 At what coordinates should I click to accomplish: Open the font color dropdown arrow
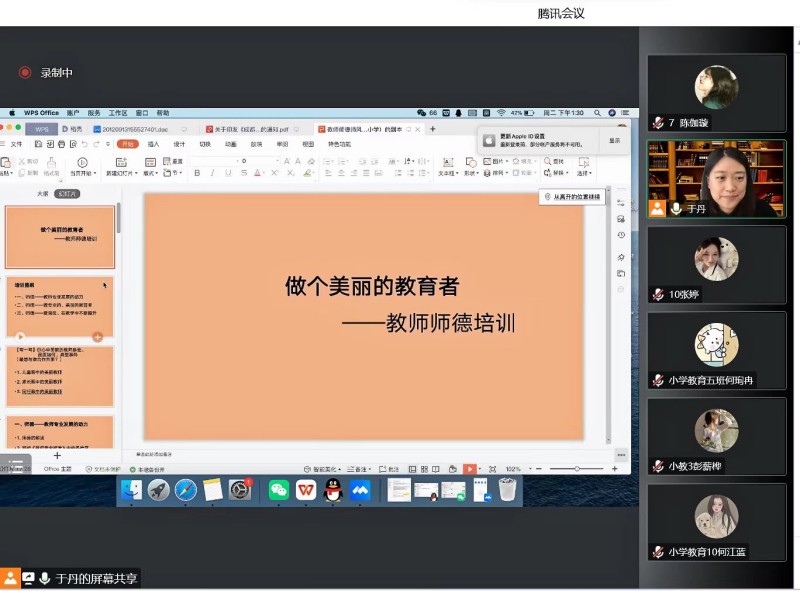tap(265, 174)
